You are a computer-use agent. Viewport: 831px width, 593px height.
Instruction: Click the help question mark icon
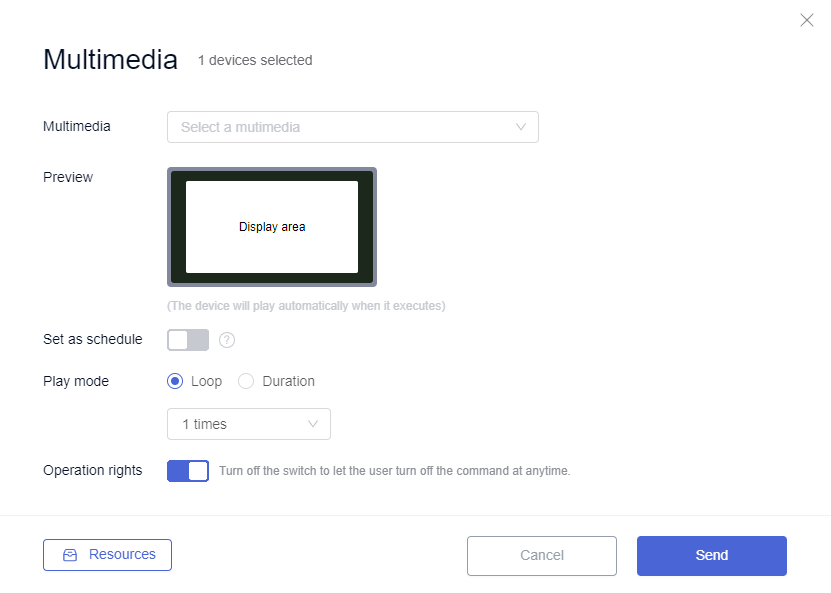click(227, 340)
